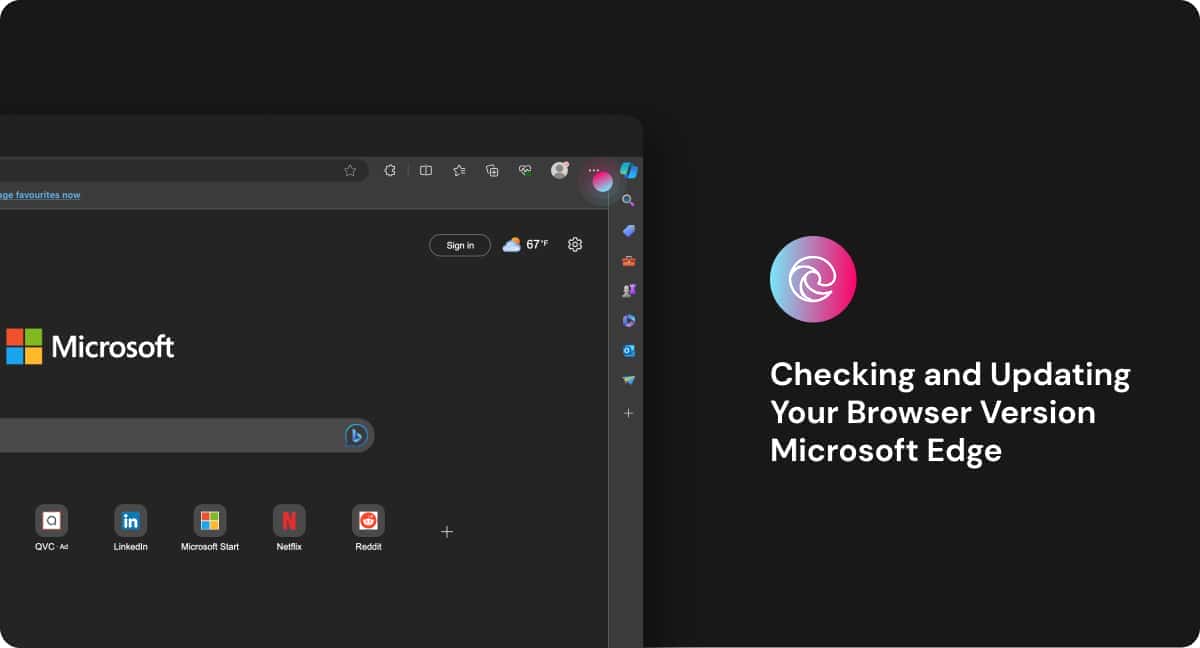The image size is (1200, 648).
Task: Add a new site shortcut with plus
Action: pyautogui.click(x=447, y=531)
